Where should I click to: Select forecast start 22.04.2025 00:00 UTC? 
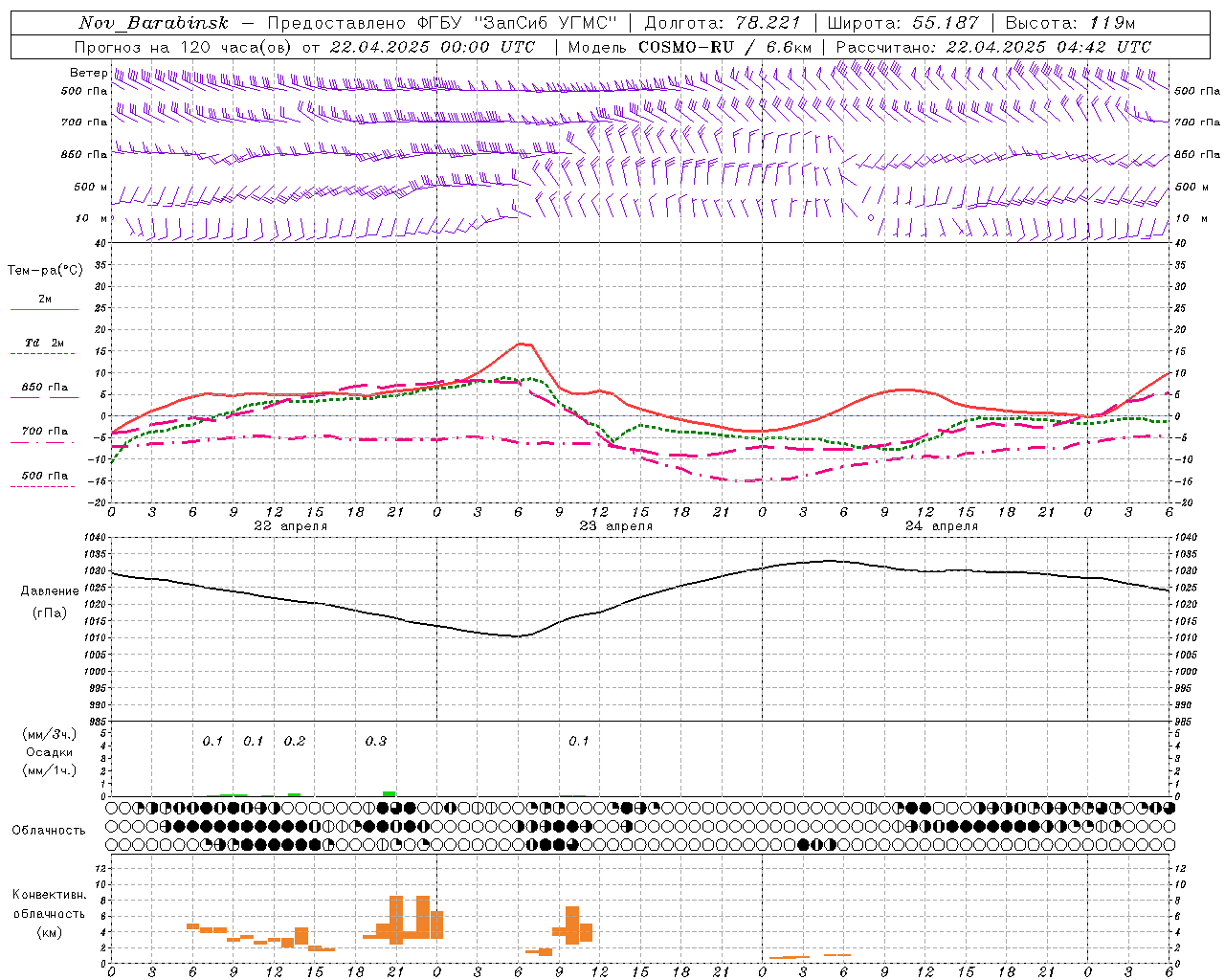[x=433, y=47]
